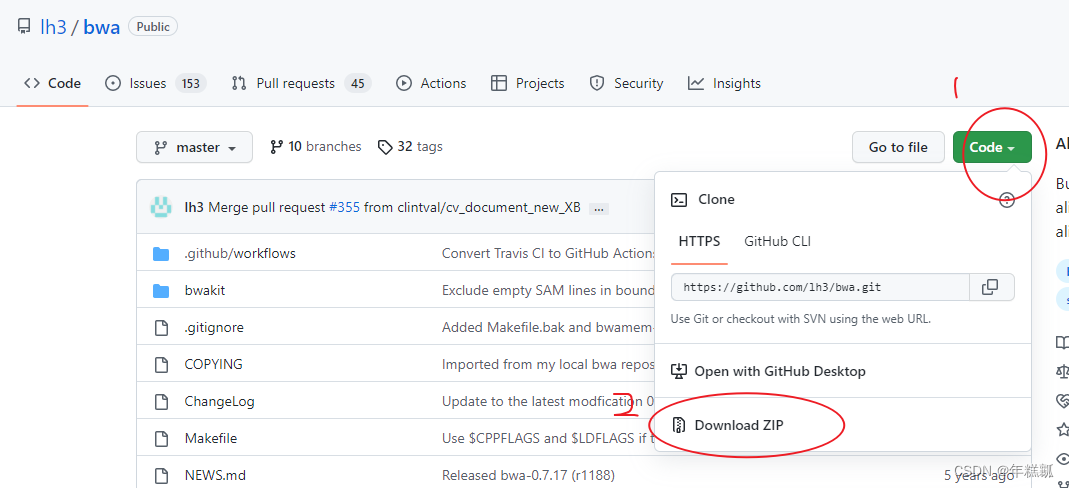Click the Pull requests count badge 45
Image resolution: width=1069 pixels, height=488 pixels.
[x=358, y=83]
